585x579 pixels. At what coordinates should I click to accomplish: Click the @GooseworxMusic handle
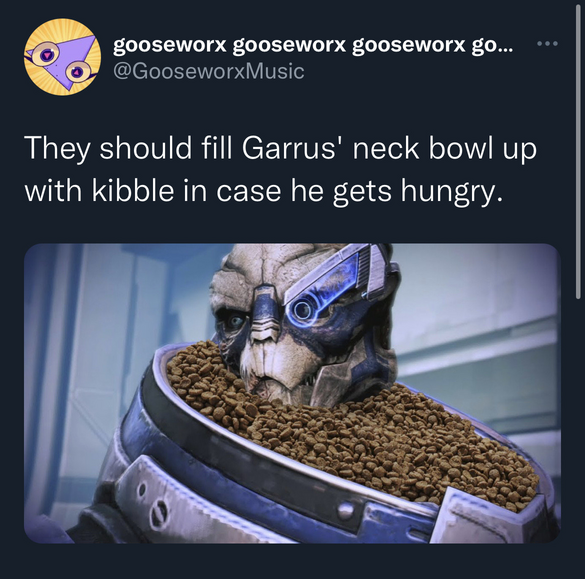pos(208,71)
